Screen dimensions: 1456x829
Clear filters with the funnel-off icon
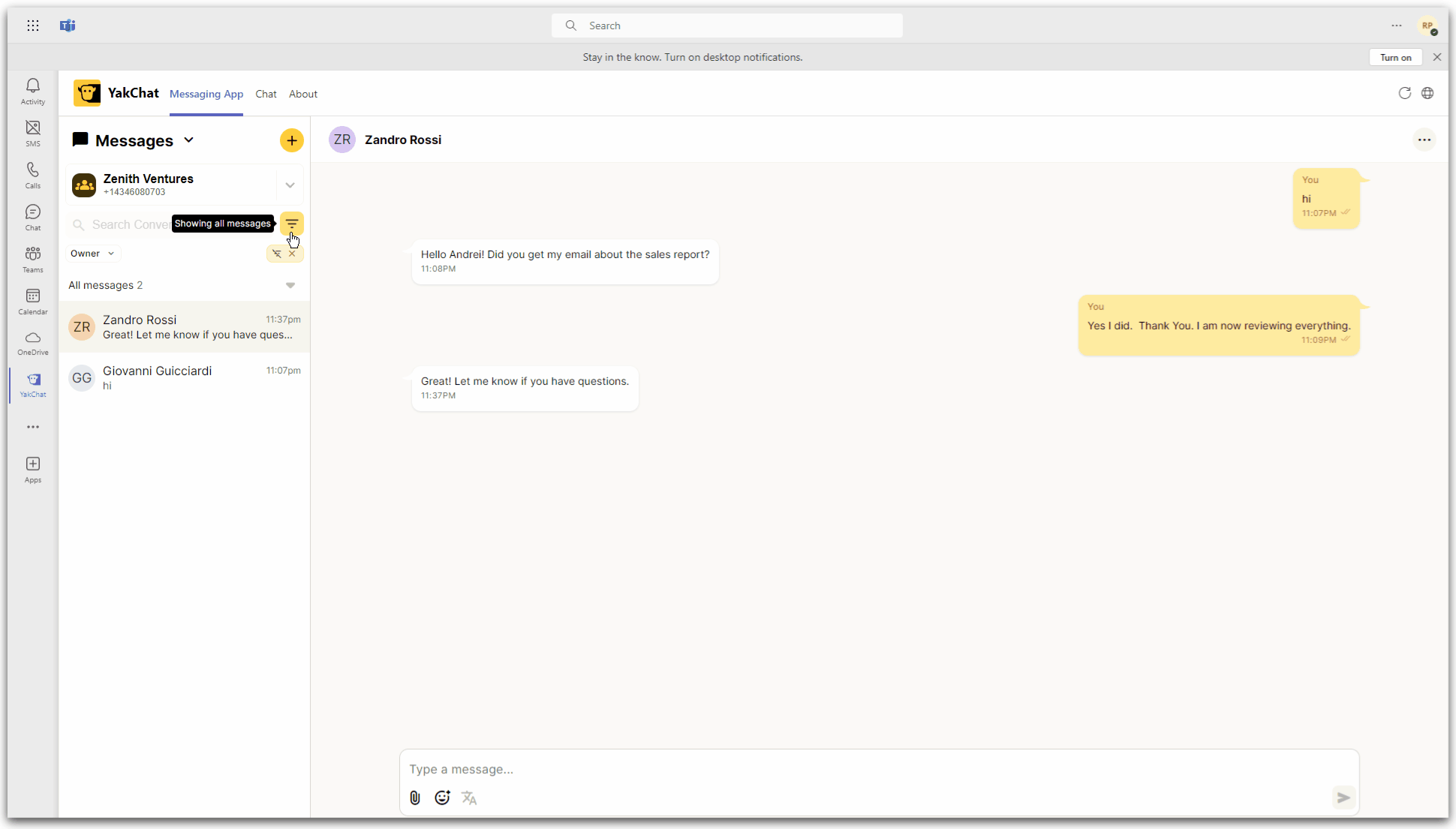click(277, 254)
